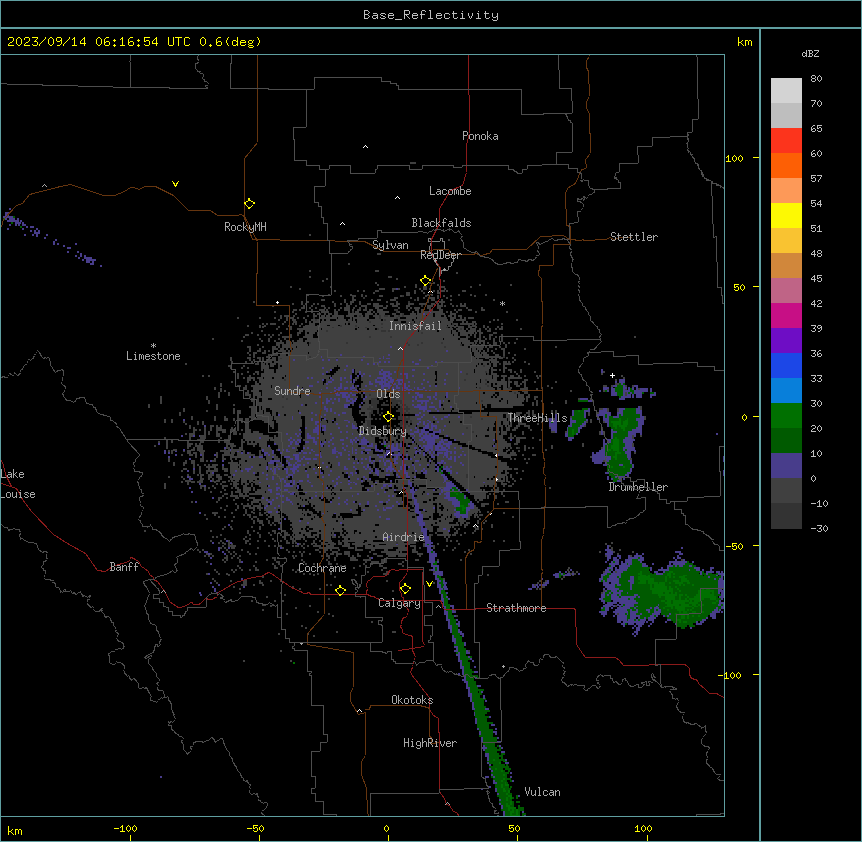Click the HighRiver label

click(x=430, y=743)
